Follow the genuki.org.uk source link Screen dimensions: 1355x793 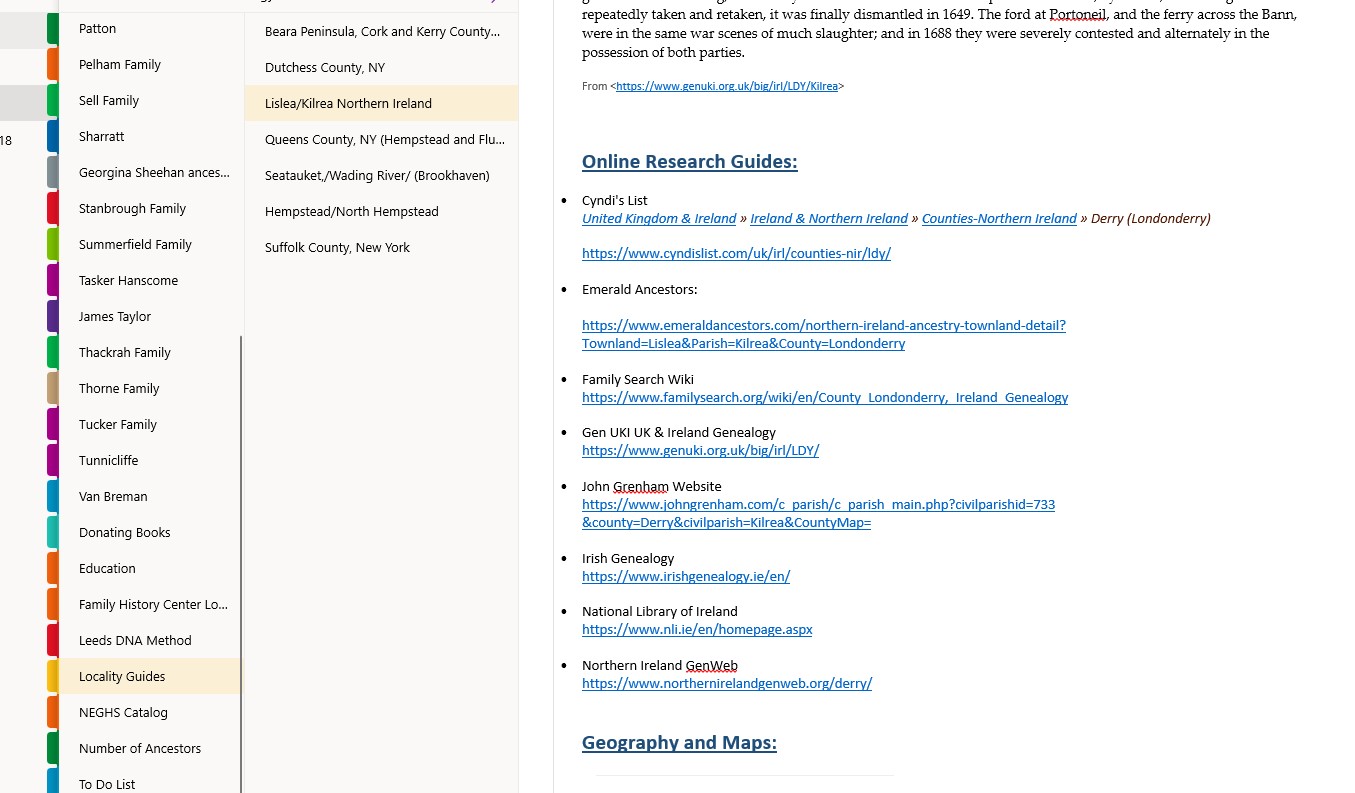click(x=727, y=86)
